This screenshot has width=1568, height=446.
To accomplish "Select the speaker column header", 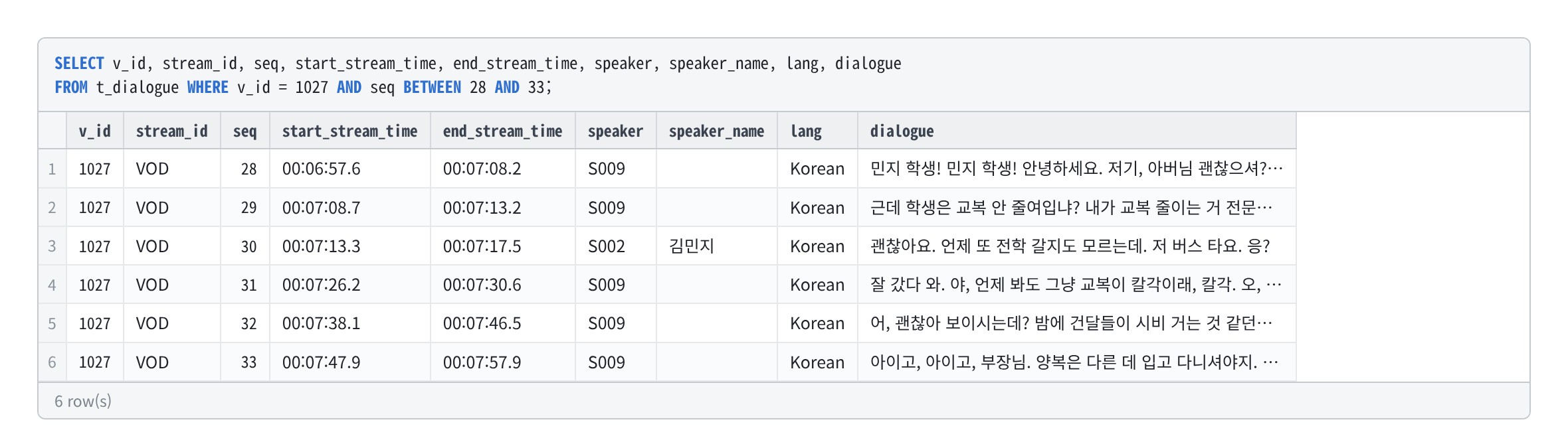I will click(616, 131).
